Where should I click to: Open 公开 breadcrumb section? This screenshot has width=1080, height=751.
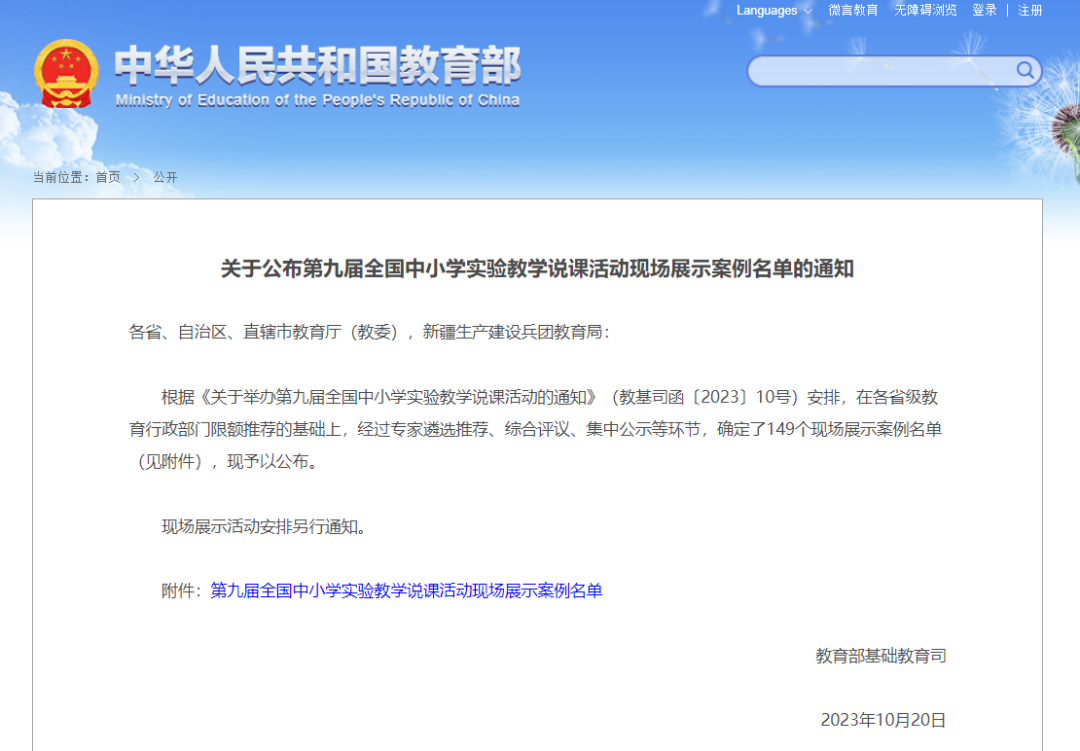(x=165, y=177)
